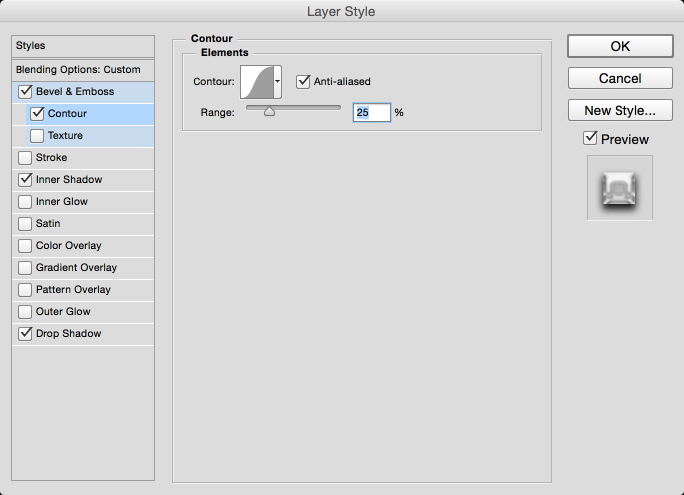This screenshot has width=684, height=495.
Task: Uncheck the Contour sub-effect checkbox
Action: point(37,113)
